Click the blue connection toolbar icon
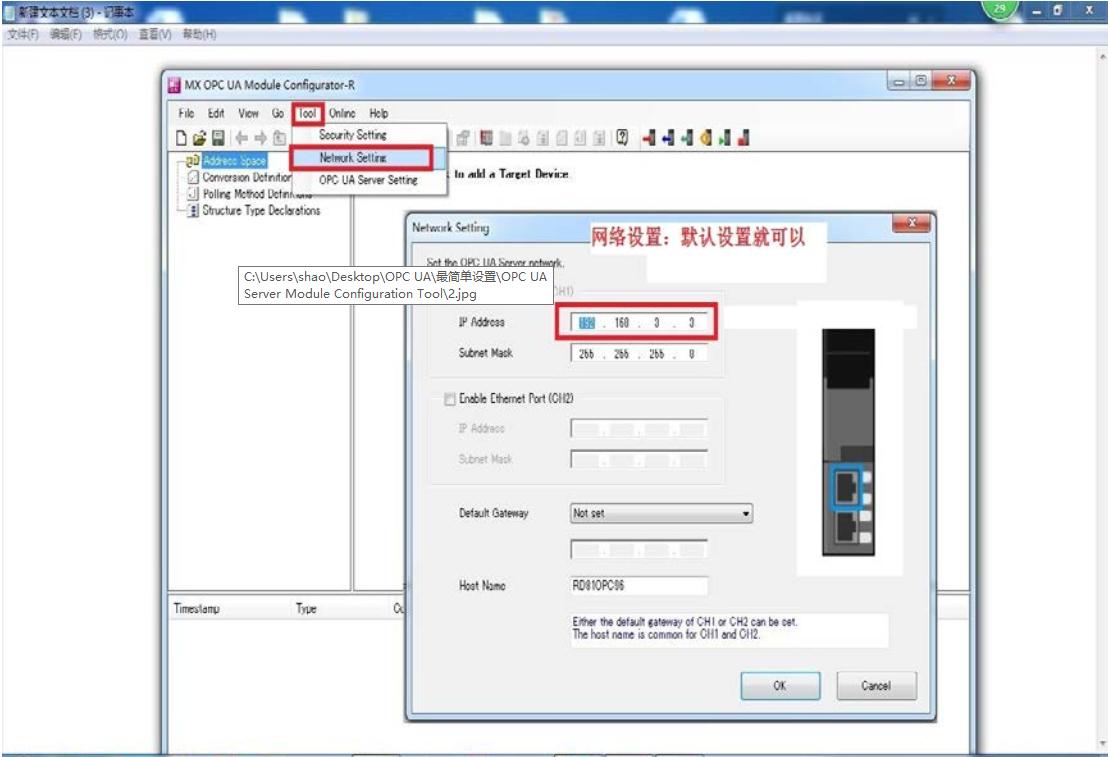This screenshot has width=1108, height=757. coord(668,138)
